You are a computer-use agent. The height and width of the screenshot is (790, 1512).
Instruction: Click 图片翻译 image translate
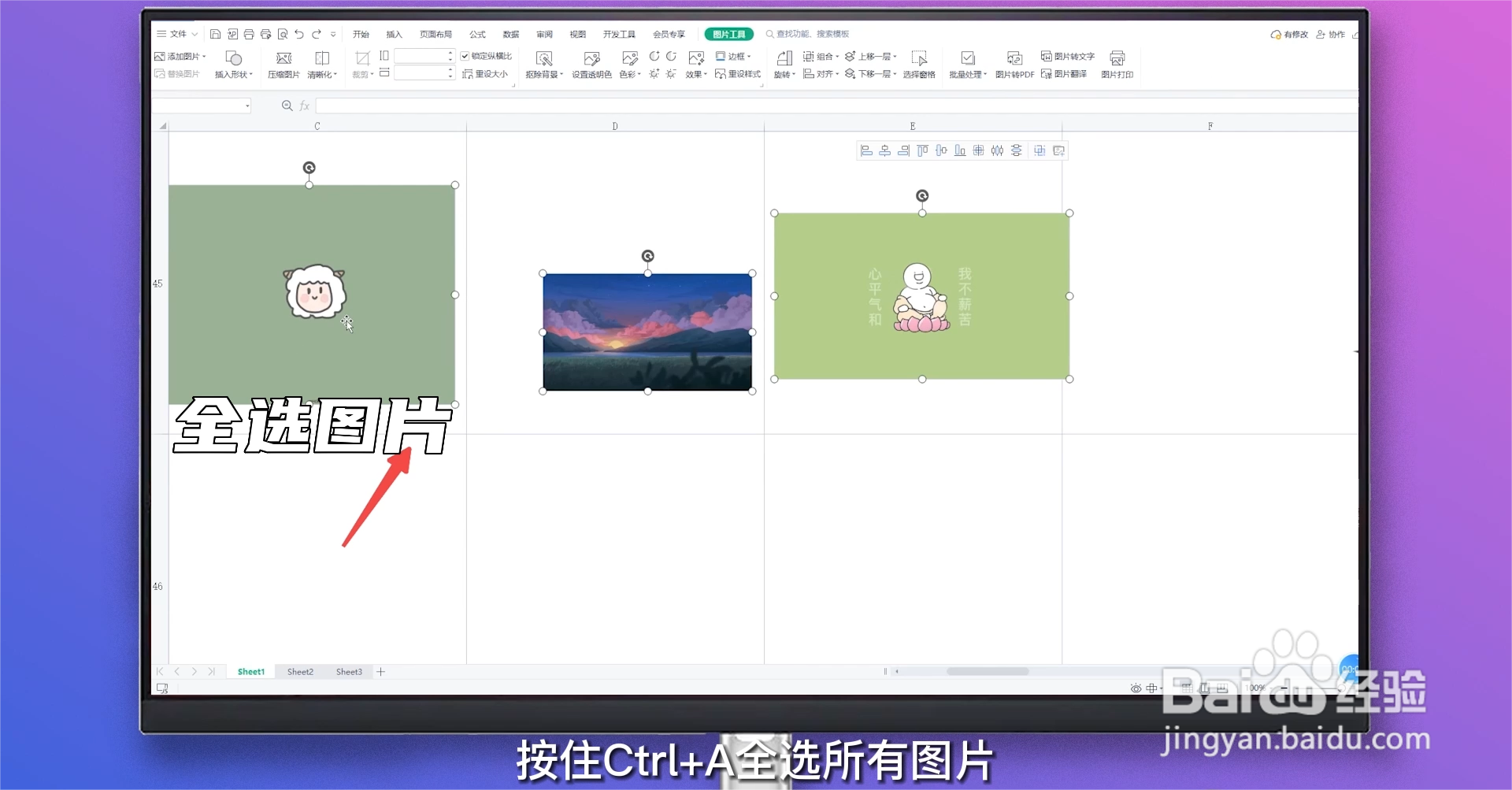[x=1064, y=74]
